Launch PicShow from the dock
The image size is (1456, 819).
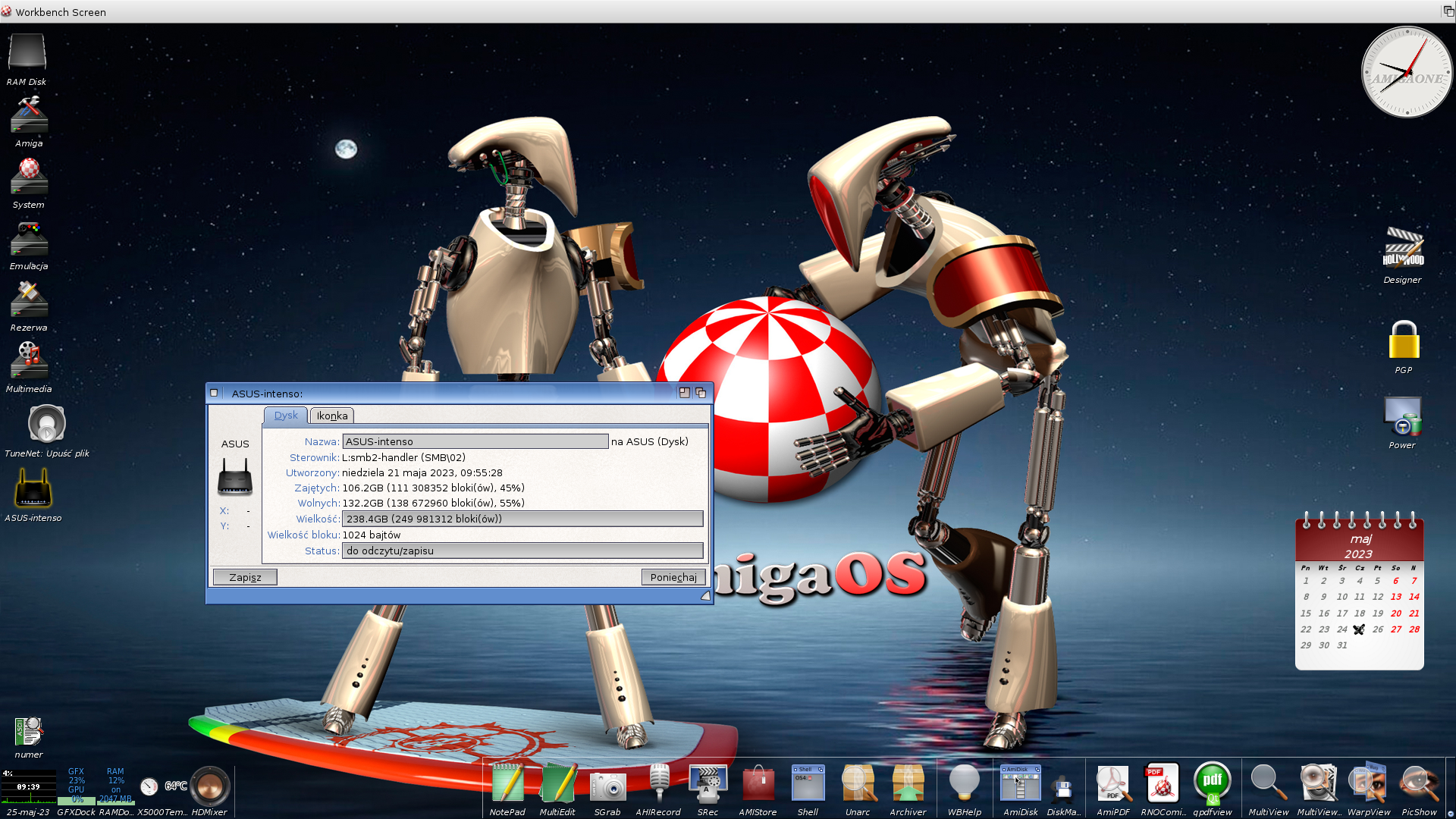coord(1419,783)
